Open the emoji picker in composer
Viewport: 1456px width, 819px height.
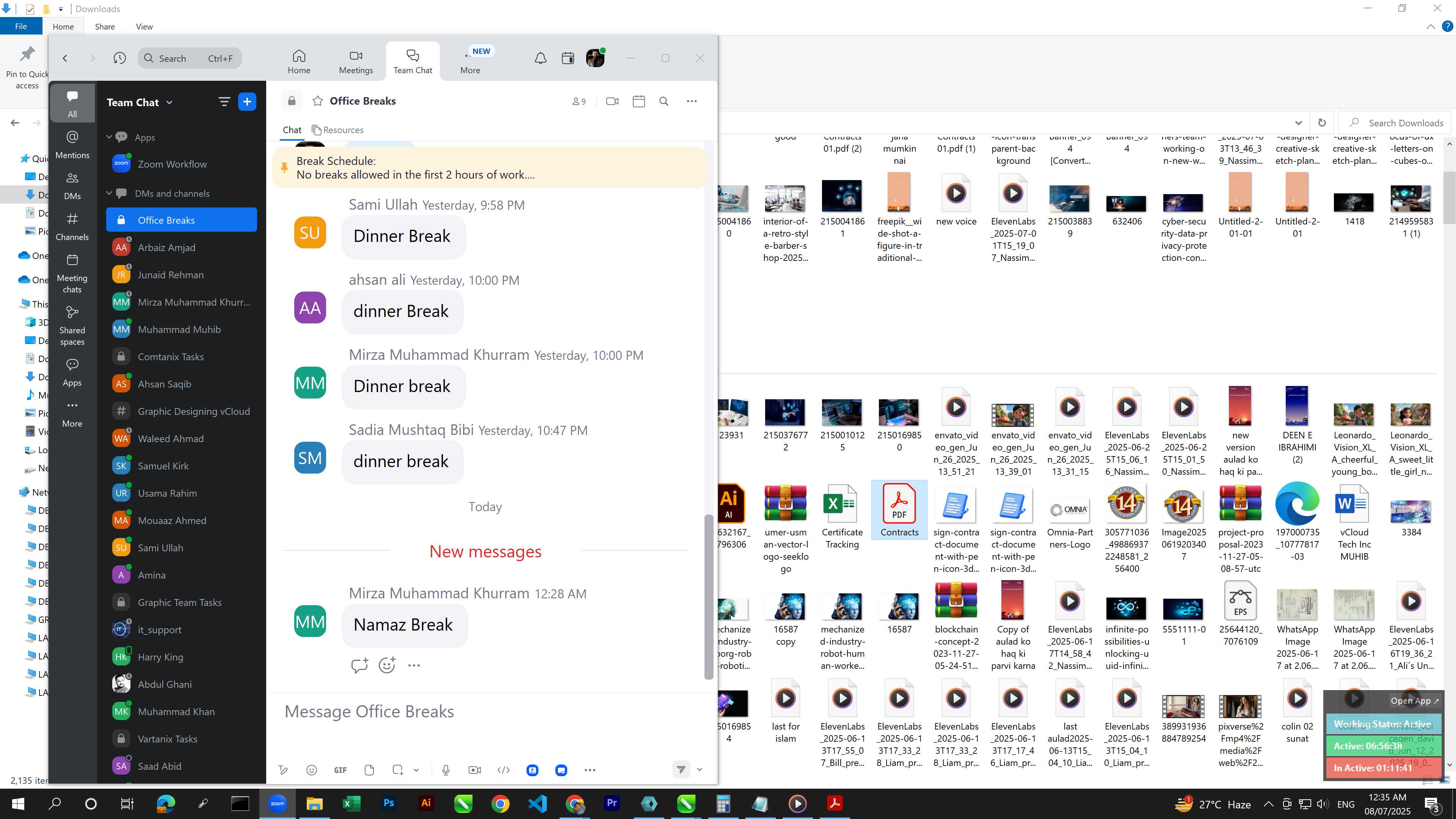pyautogui.click(x=311, y=770)
